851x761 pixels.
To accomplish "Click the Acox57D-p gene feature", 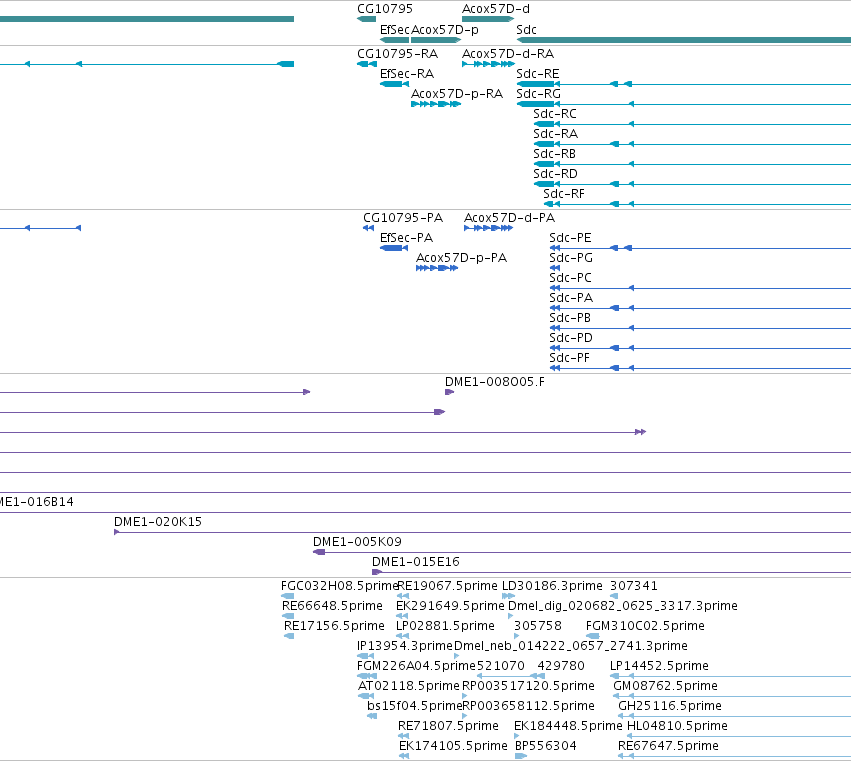I will coord(436,40).
